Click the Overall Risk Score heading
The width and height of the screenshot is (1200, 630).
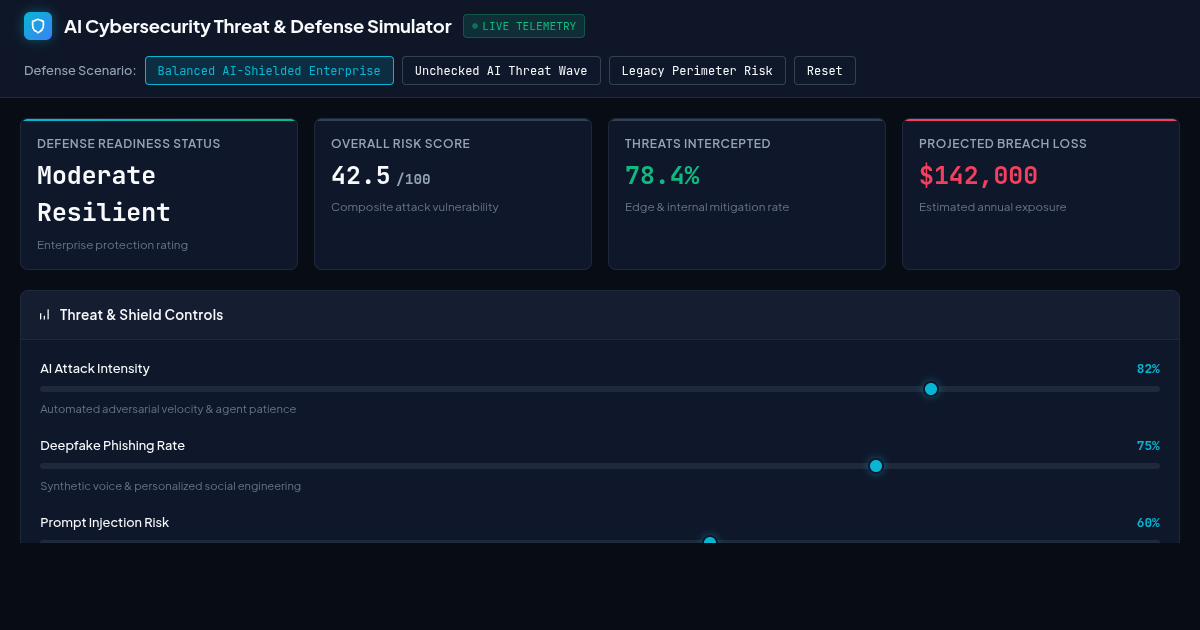[400, 144]
